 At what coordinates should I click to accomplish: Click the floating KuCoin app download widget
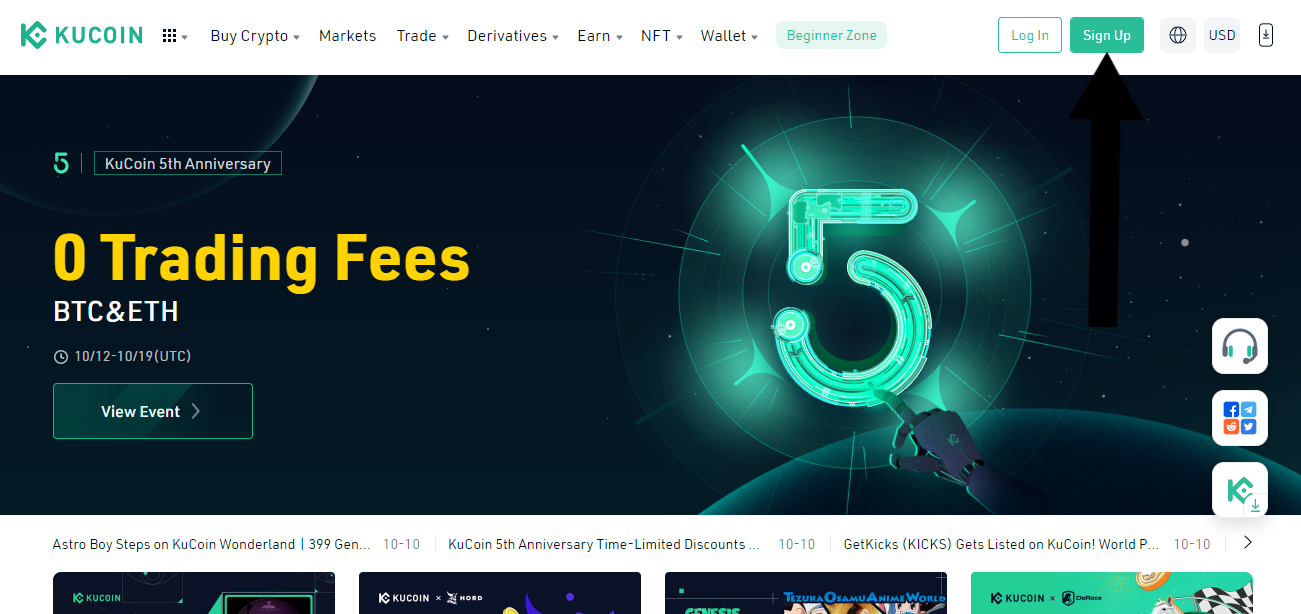pos(1240,490)
